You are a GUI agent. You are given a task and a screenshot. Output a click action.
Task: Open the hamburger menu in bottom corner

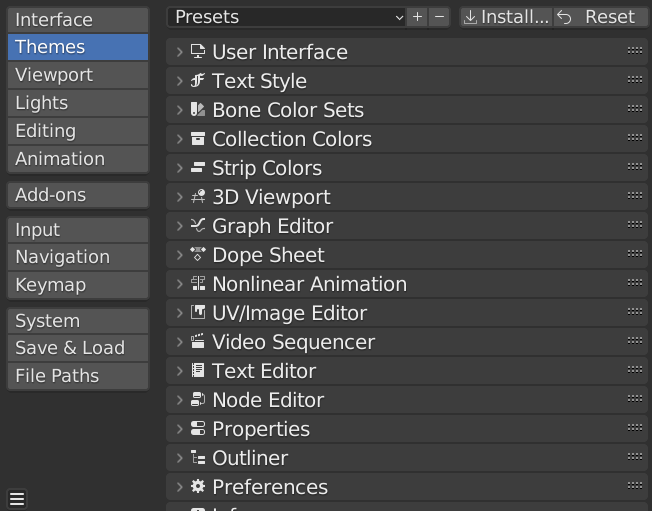17,499
